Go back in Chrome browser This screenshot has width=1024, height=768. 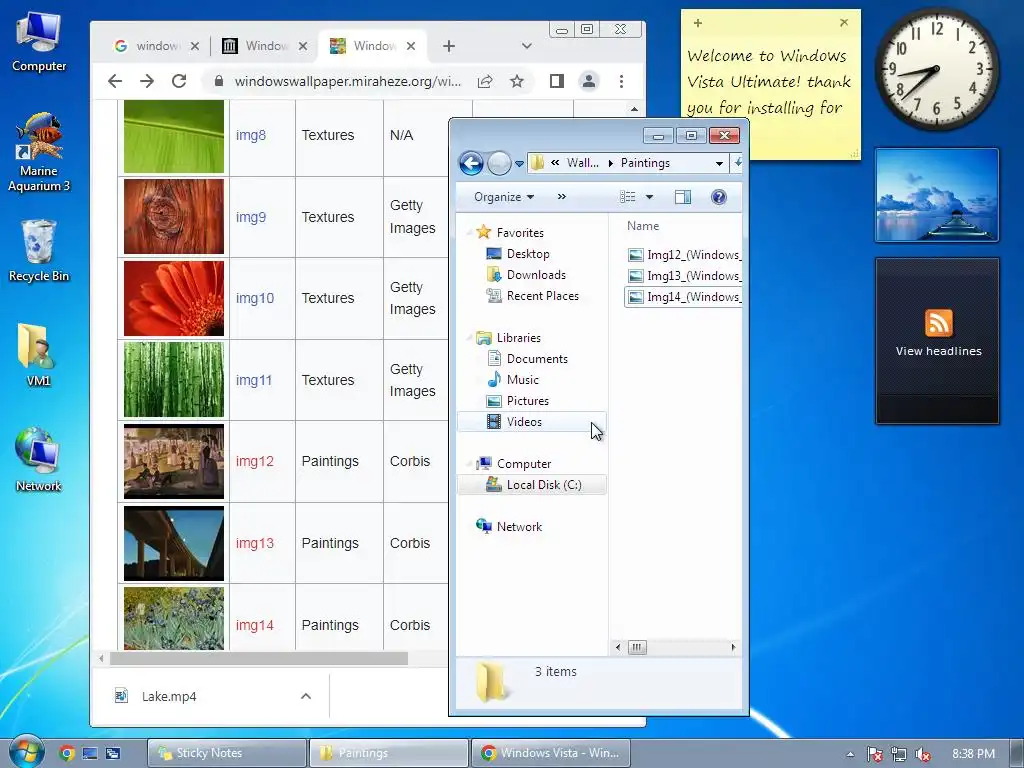[x=115, y=81]
